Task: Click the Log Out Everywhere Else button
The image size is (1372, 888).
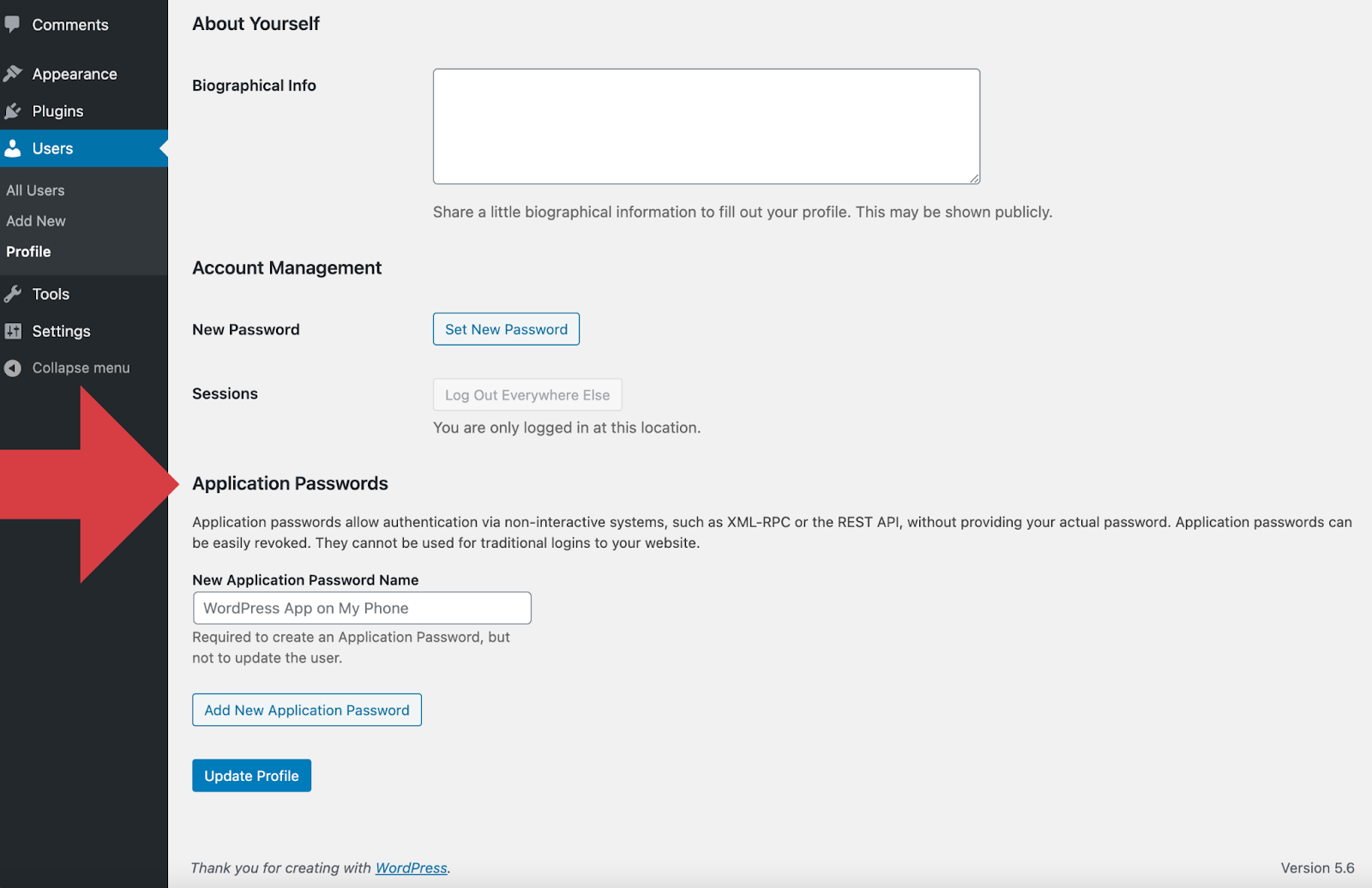Action: [527, 395]
